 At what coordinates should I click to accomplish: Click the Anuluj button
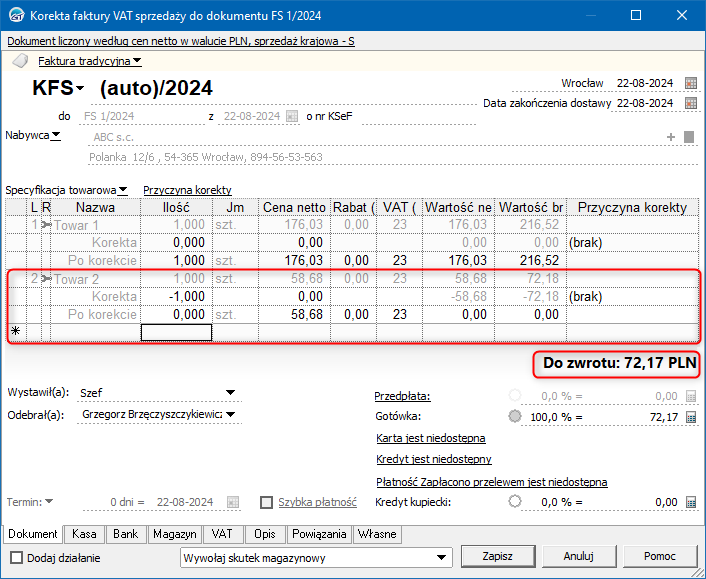[579, 556]
